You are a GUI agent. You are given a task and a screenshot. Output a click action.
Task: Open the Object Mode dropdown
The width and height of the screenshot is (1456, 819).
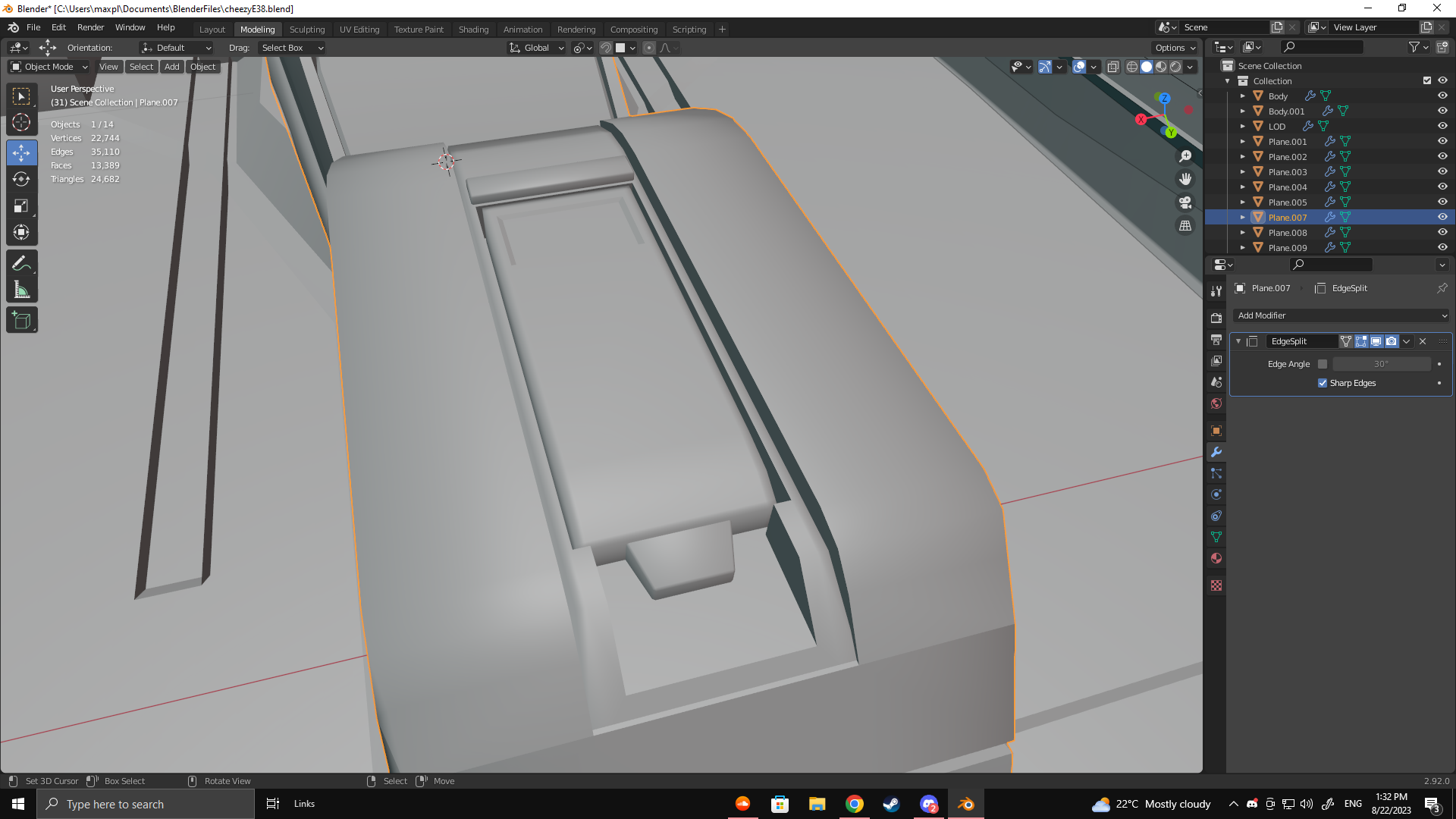coord(49,67)
